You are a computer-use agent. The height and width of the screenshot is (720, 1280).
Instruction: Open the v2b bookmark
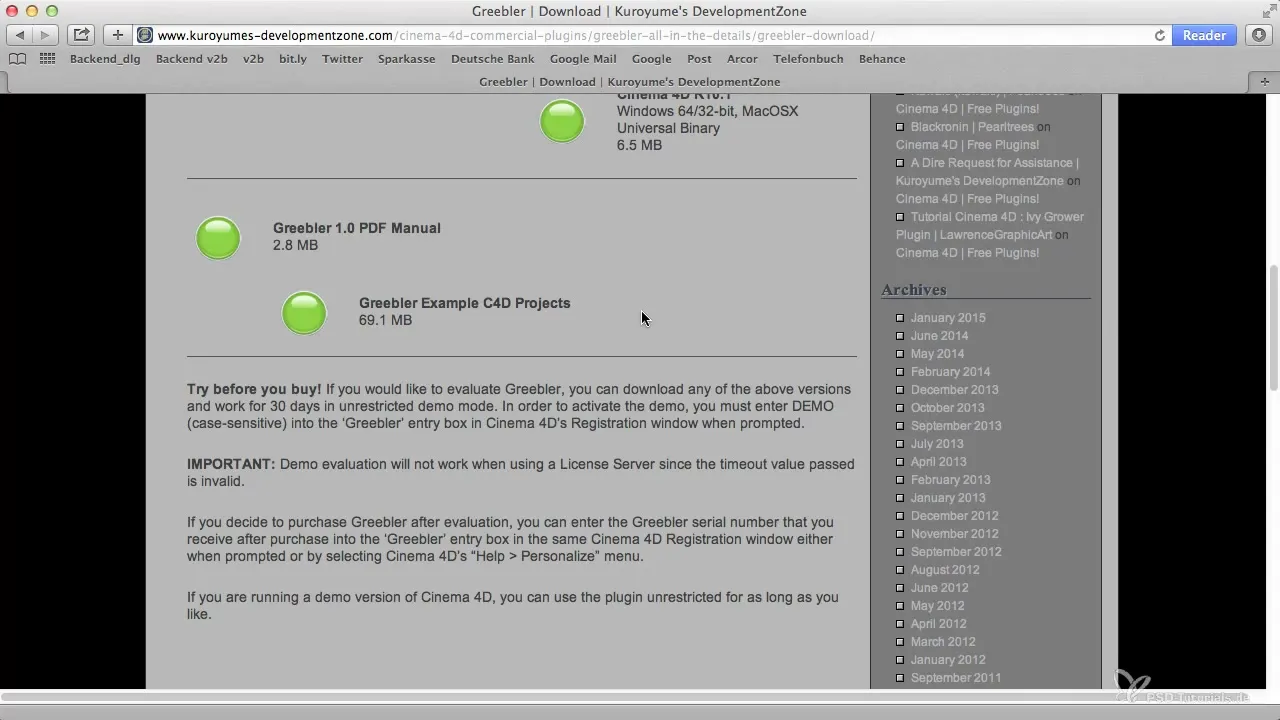(x=253, y=59)
